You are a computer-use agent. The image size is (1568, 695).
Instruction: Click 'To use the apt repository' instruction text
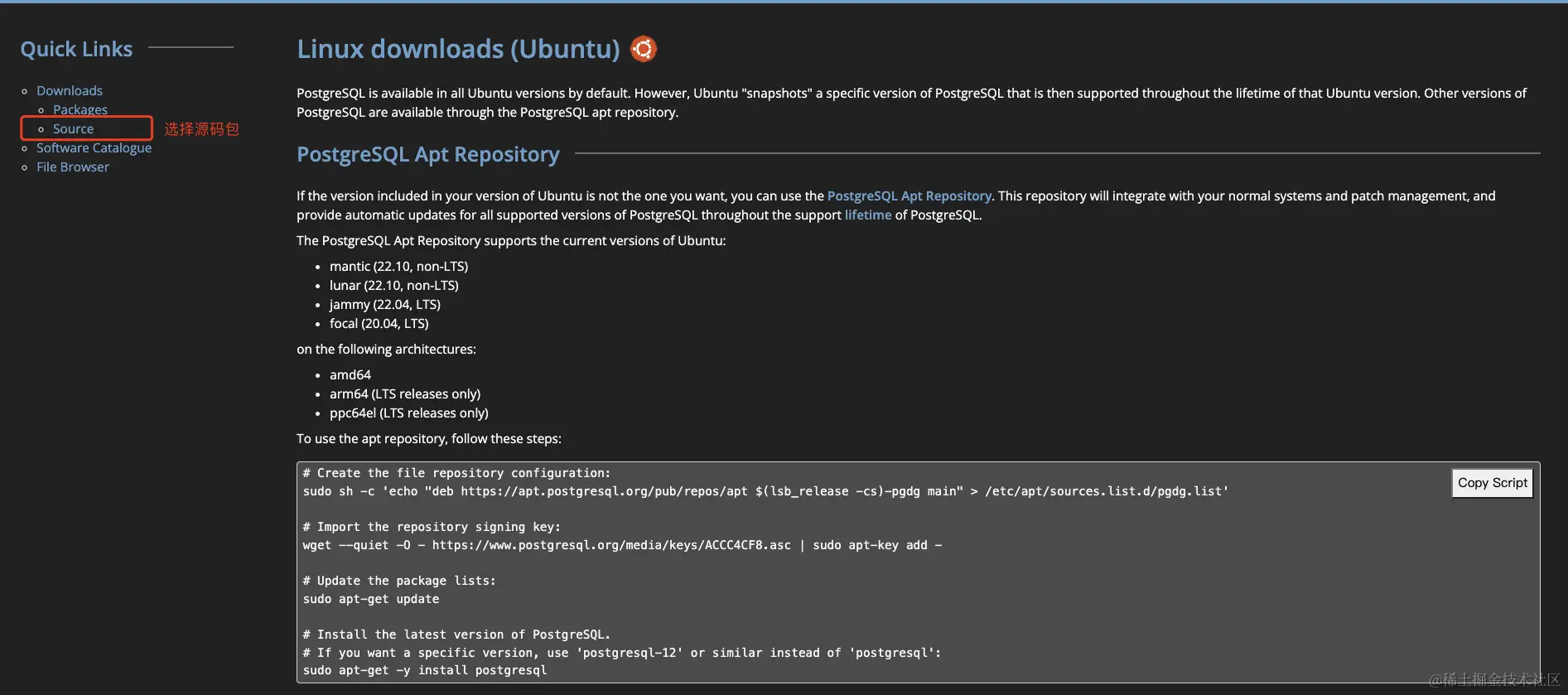click(428, 438)
